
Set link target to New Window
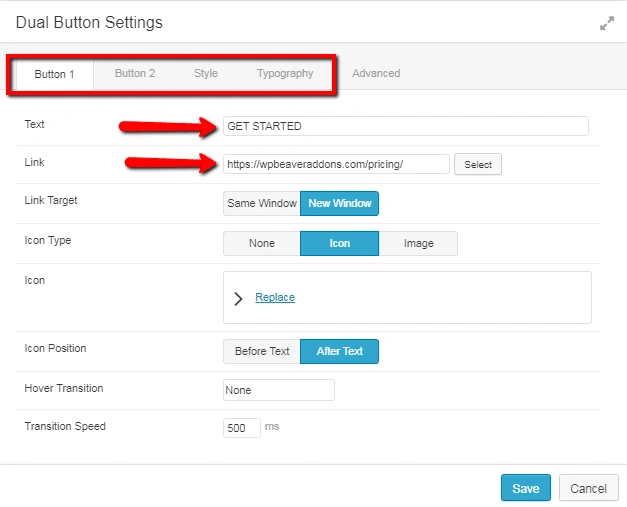pyautogui.click(x=339, y=203)
